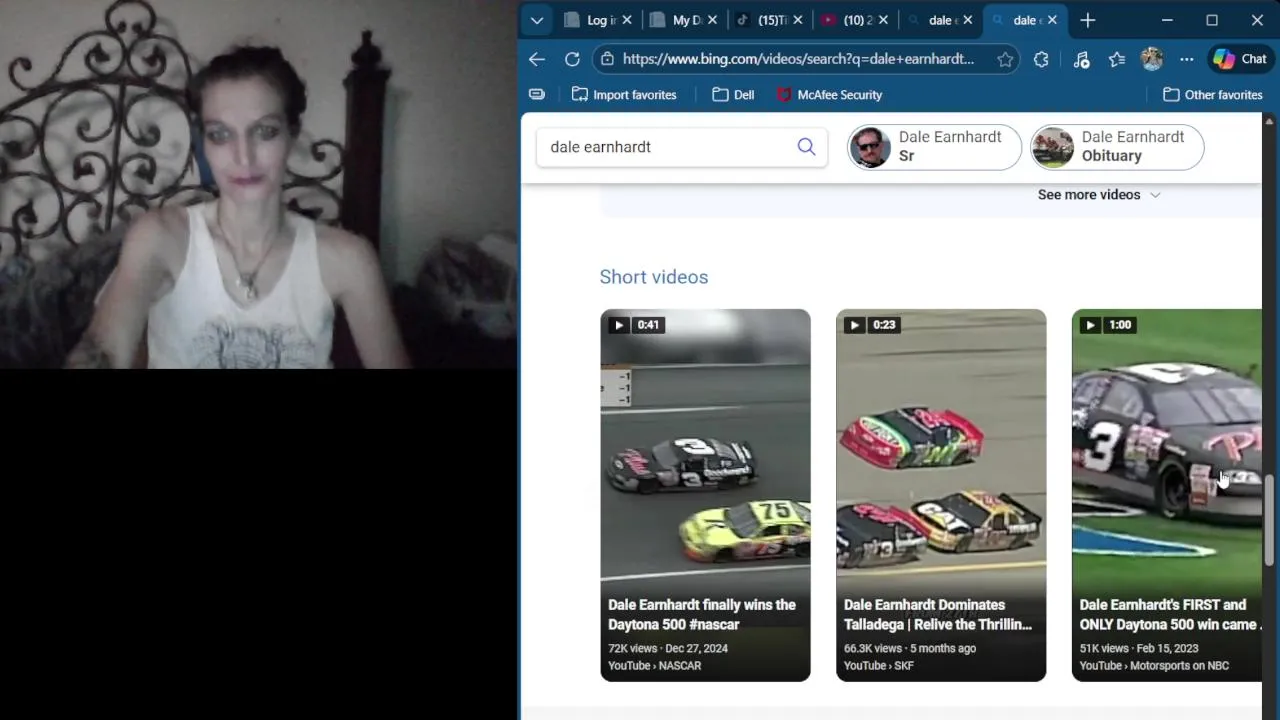Click the 0:23 play badge icon

(x=854, y=325)
